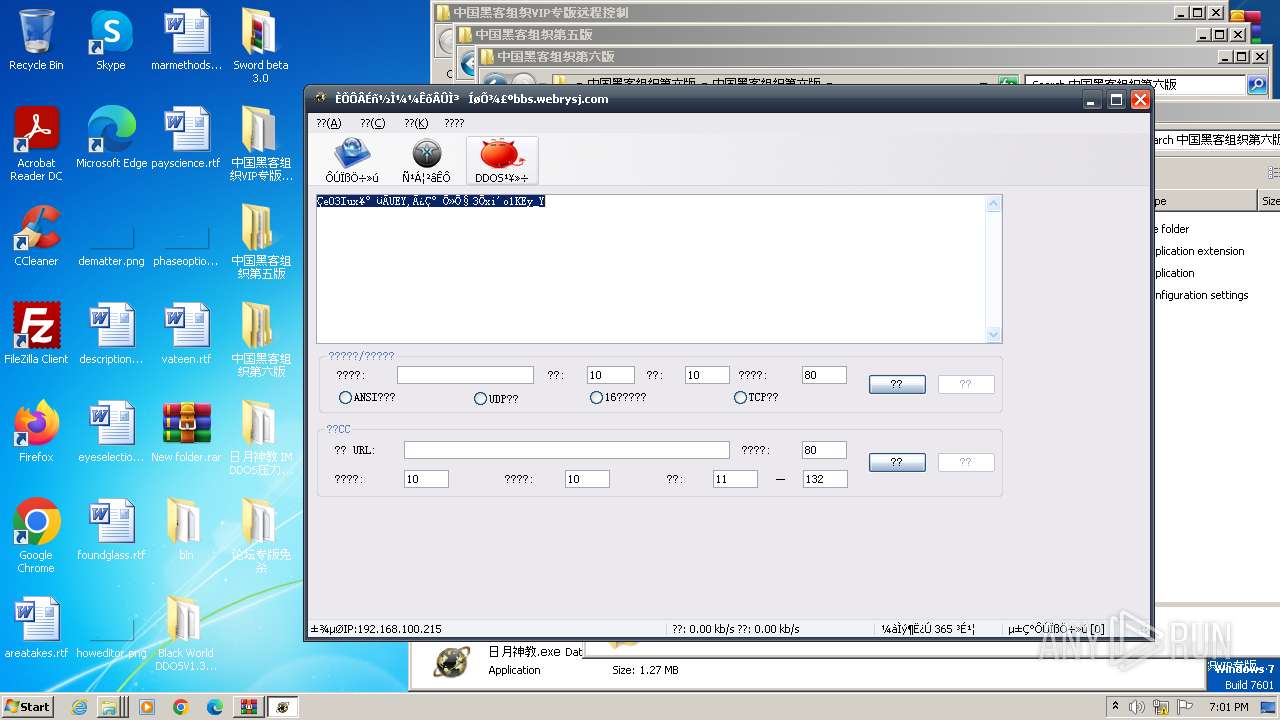Select the bin folder desktop icon
This screenshot has width=1280, height=720.
tap(186, 531)
